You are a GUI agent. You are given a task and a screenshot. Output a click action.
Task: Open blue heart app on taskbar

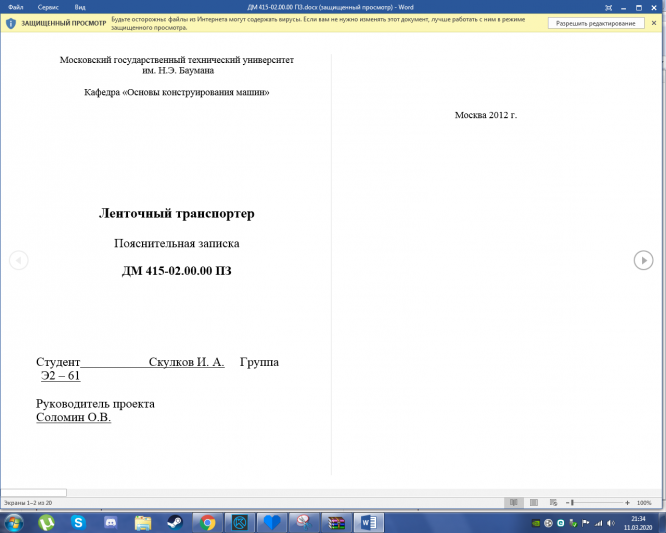tap(271, 522)
